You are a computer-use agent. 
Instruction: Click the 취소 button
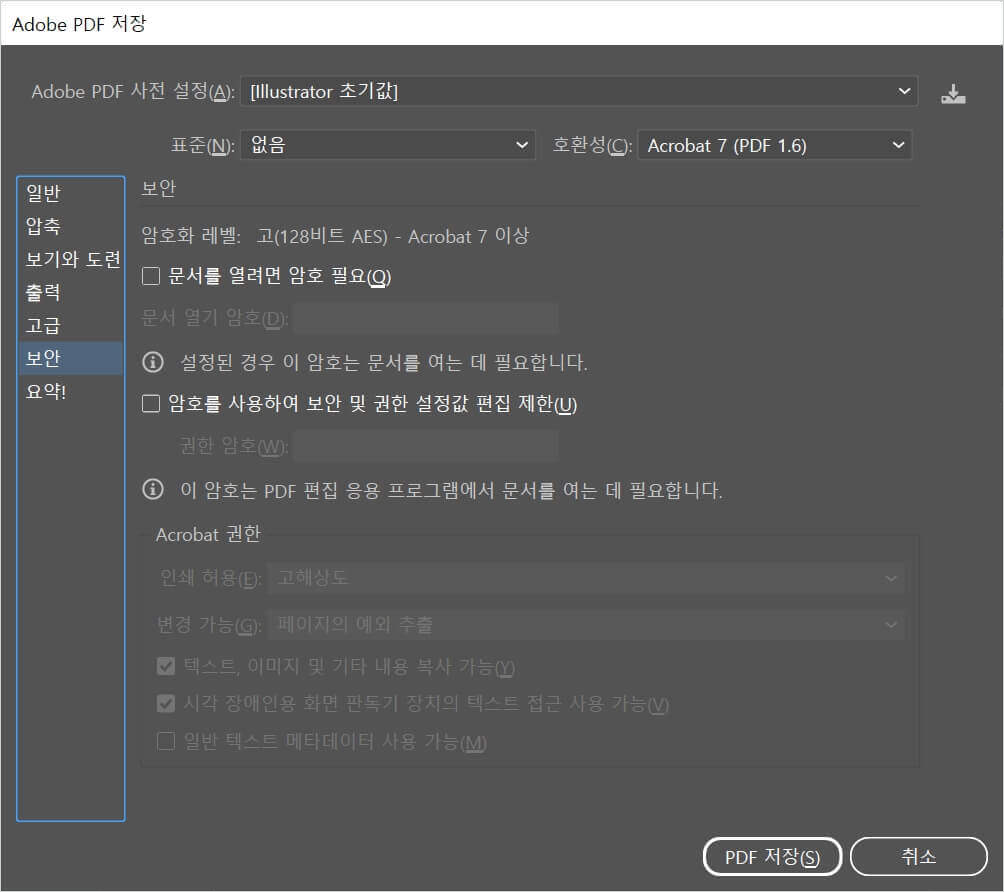tap(919, 857)
